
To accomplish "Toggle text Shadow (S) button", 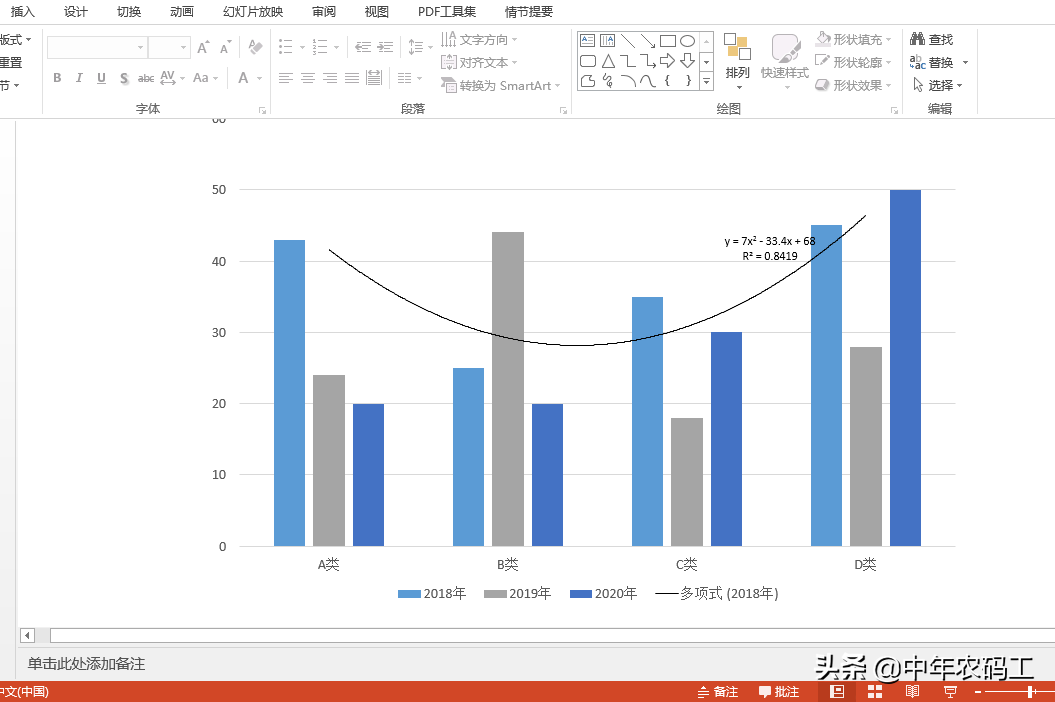I will (x=124, y=78).
